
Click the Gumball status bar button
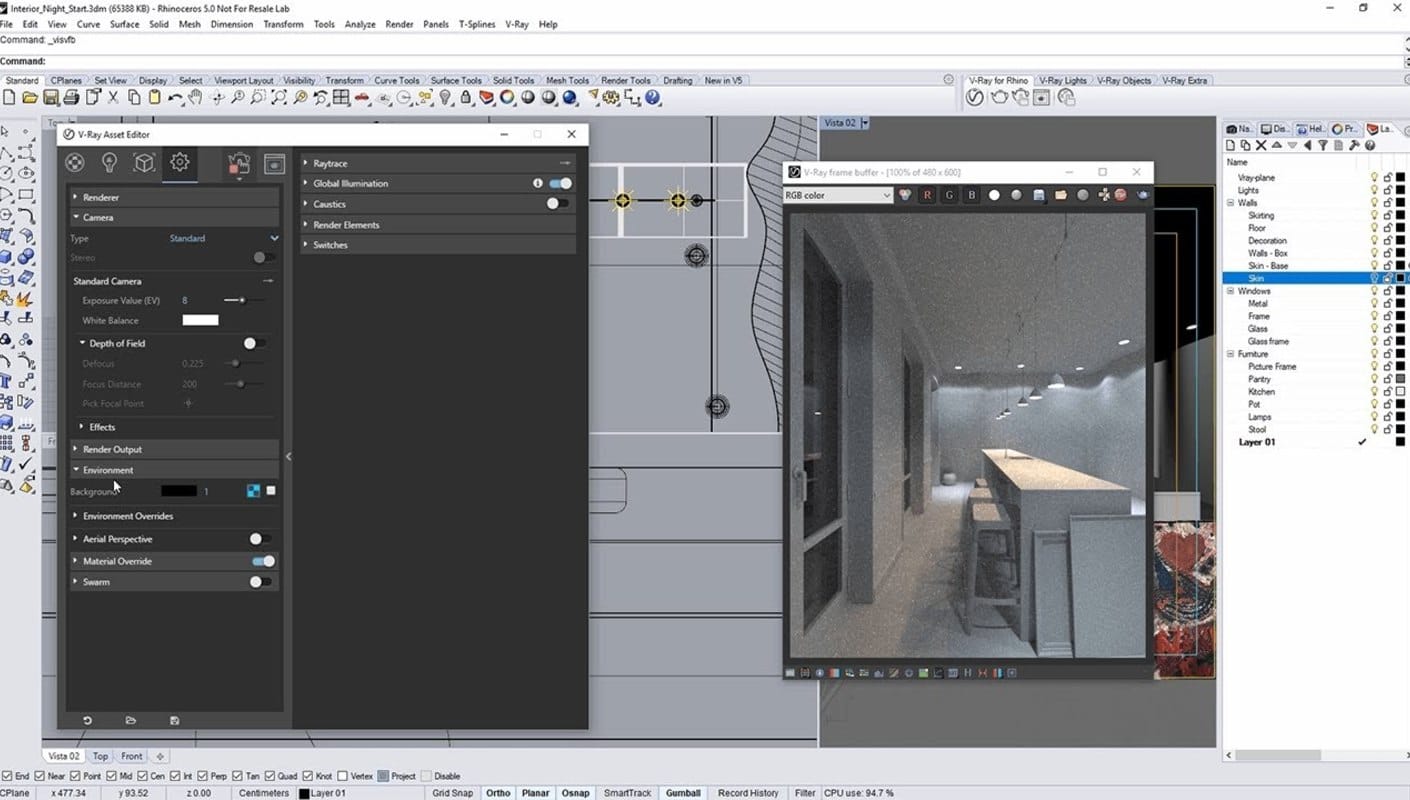pos(683,793)
